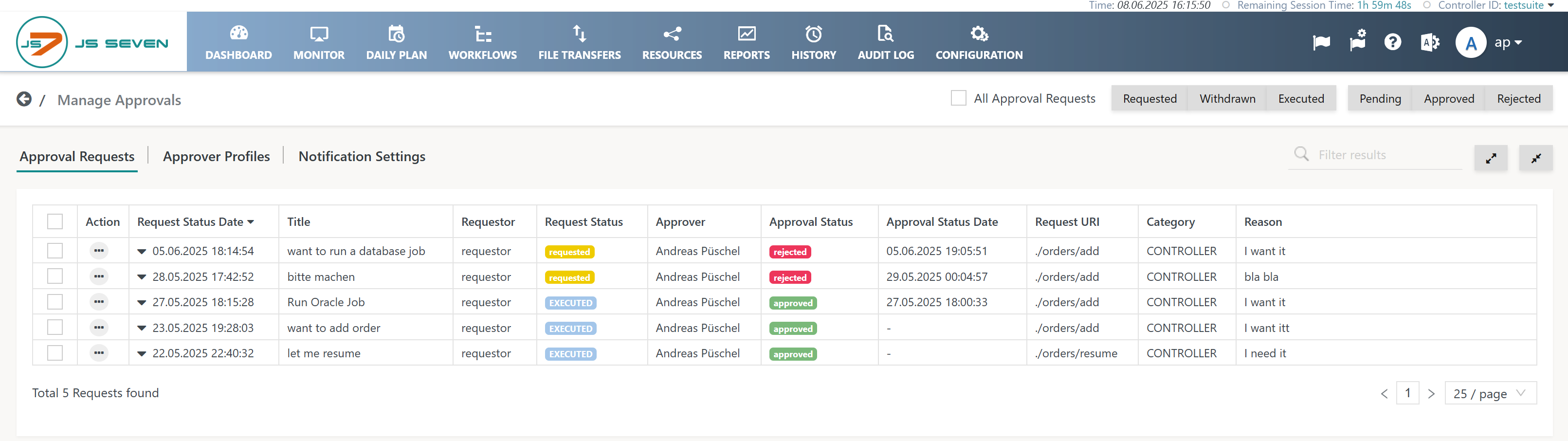Viewport: 1568px width, 441px height.
Task: Enable the All Approval Requests checkbox
Action: coord(958,98)
